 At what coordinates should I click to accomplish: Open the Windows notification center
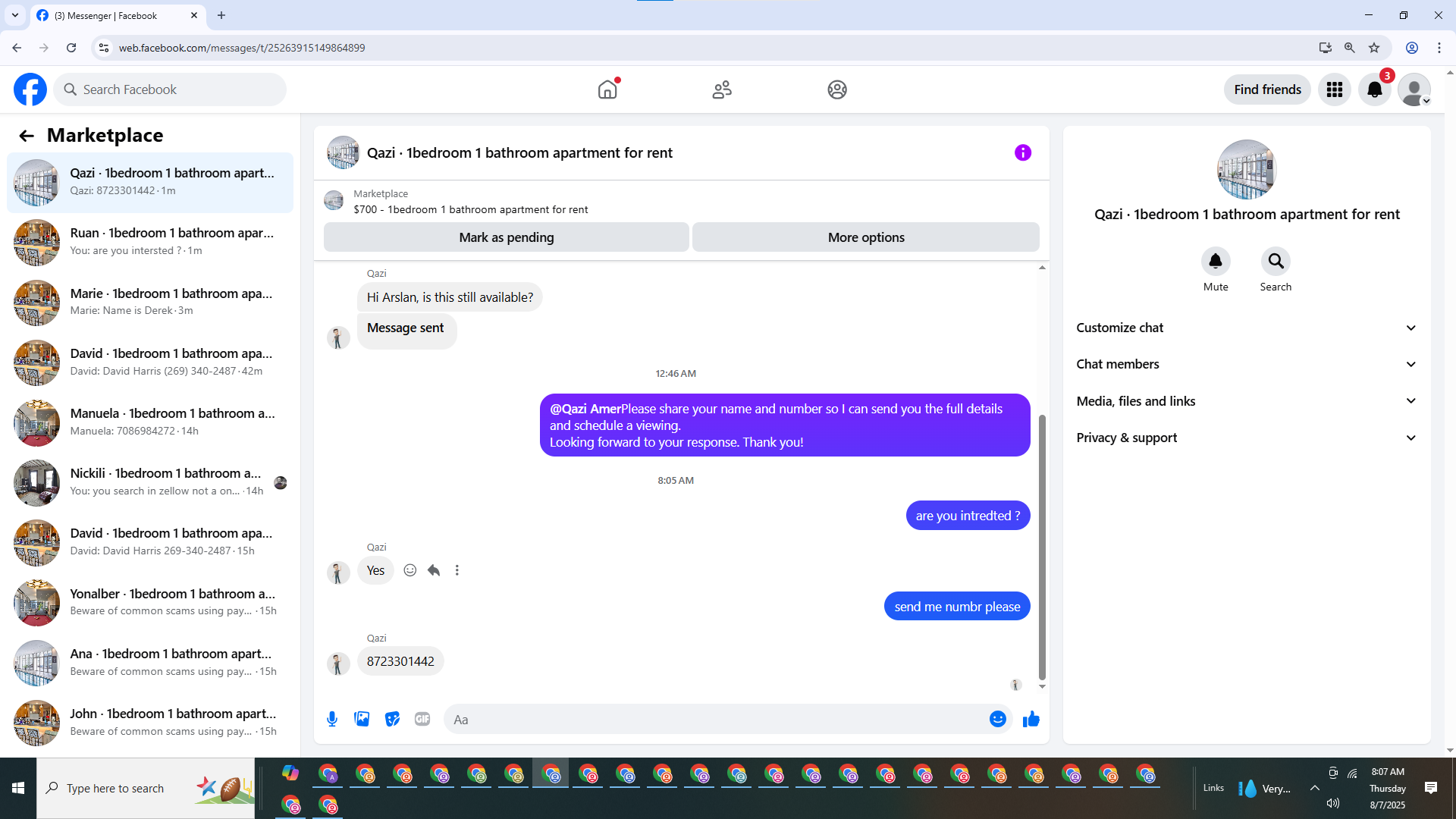click(x=1431, y=789)
